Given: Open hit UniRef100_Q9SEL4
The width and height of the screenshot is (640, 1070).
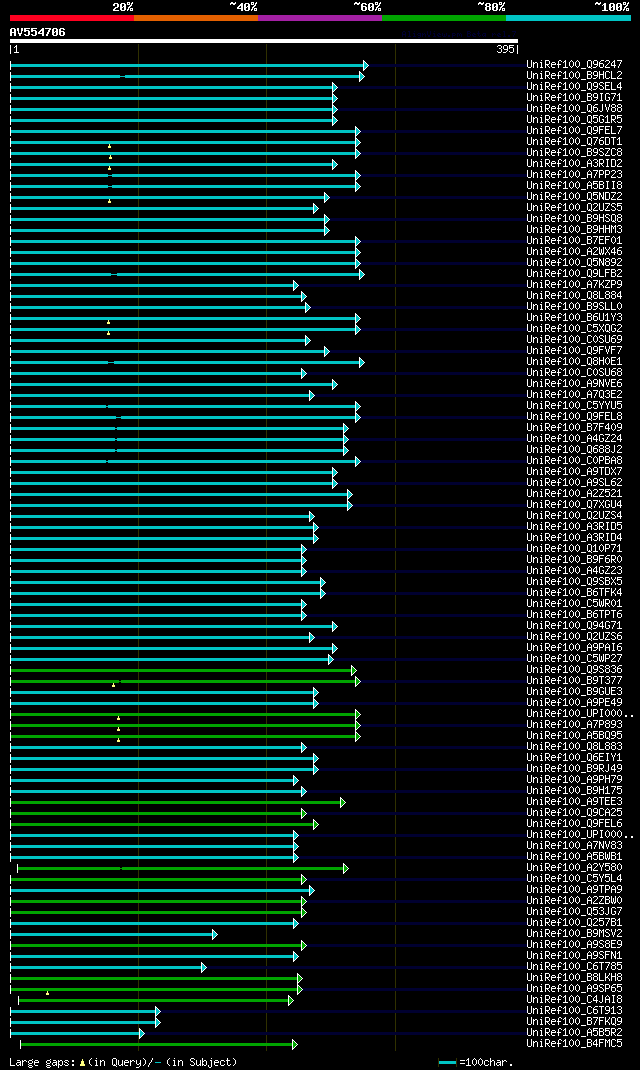Looking at the screenshot, I should (574, 87).
